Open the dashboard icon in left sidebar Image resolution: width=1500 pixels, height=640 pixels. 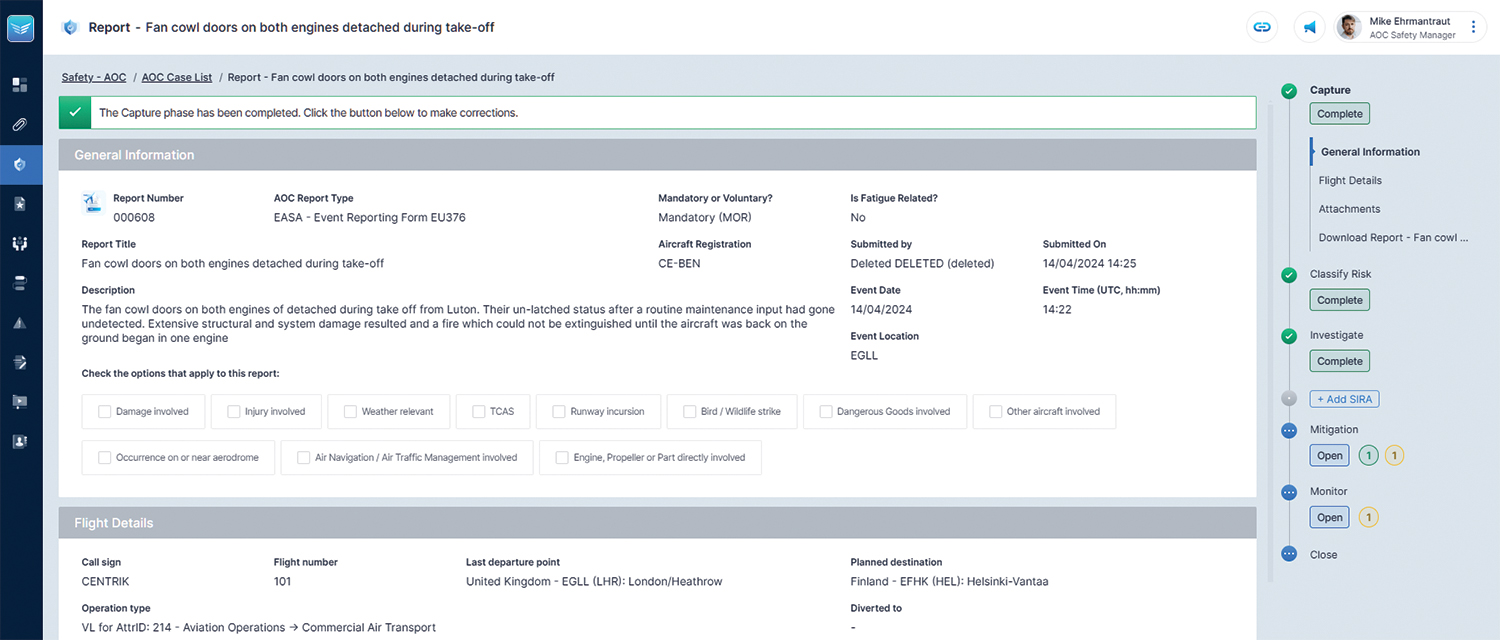(20, 85)
